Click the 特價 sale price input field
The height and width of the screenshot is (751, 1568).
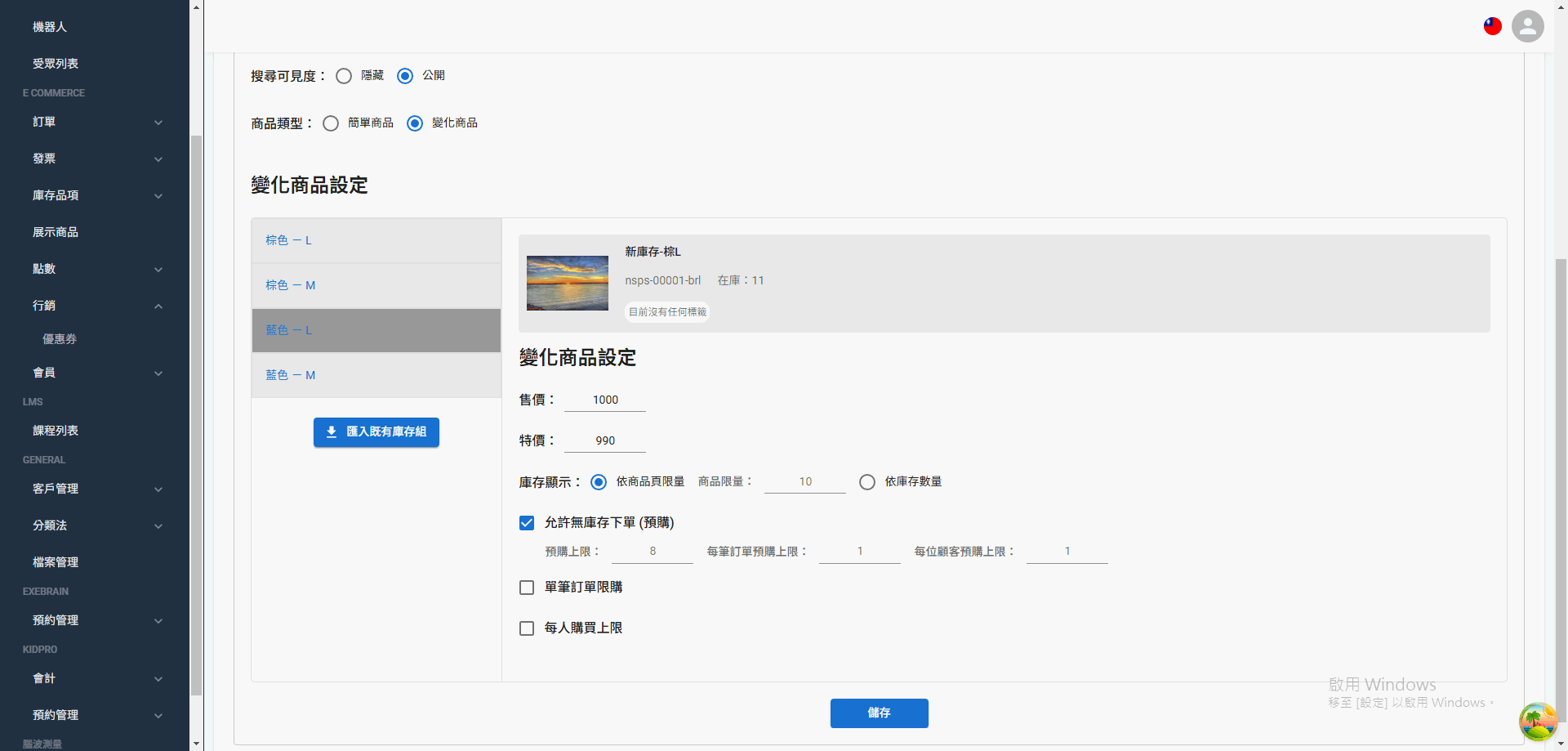[605, 441]
